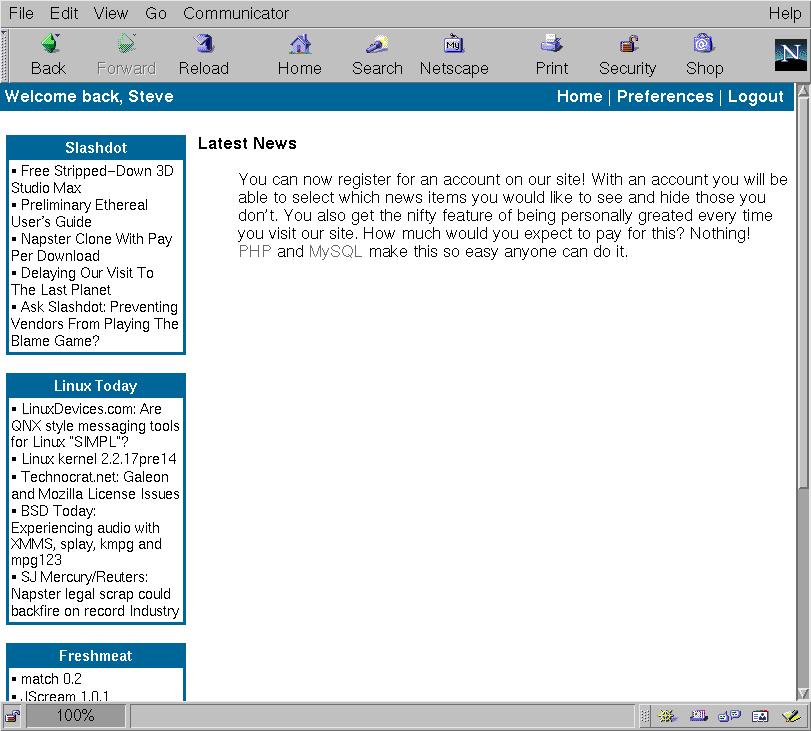Click the Linux Today box heading

coord(96,386)
